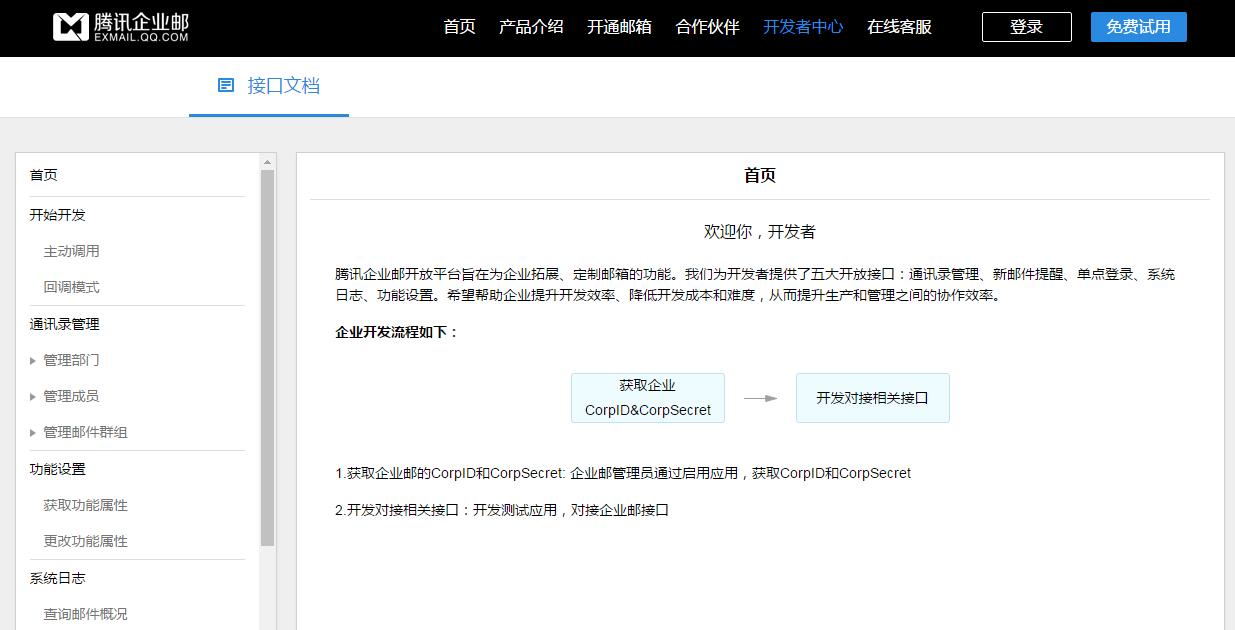Click the 接口文档 document icon
1235x630 pixels.
tap(226, 86)
